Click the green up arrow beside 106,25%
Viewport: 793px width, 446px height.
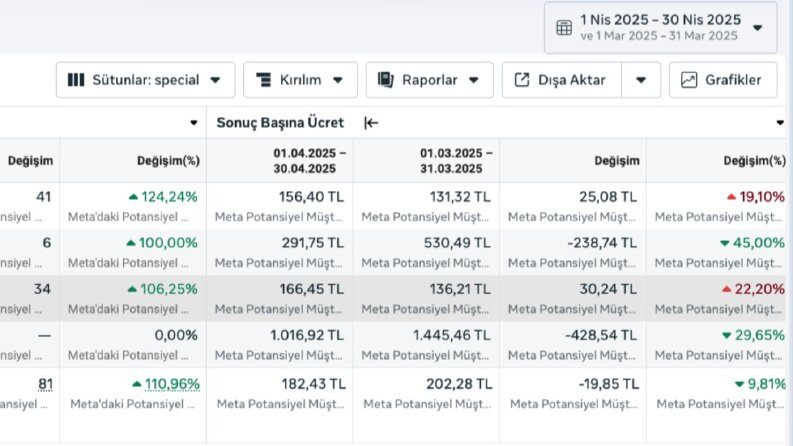132,289
